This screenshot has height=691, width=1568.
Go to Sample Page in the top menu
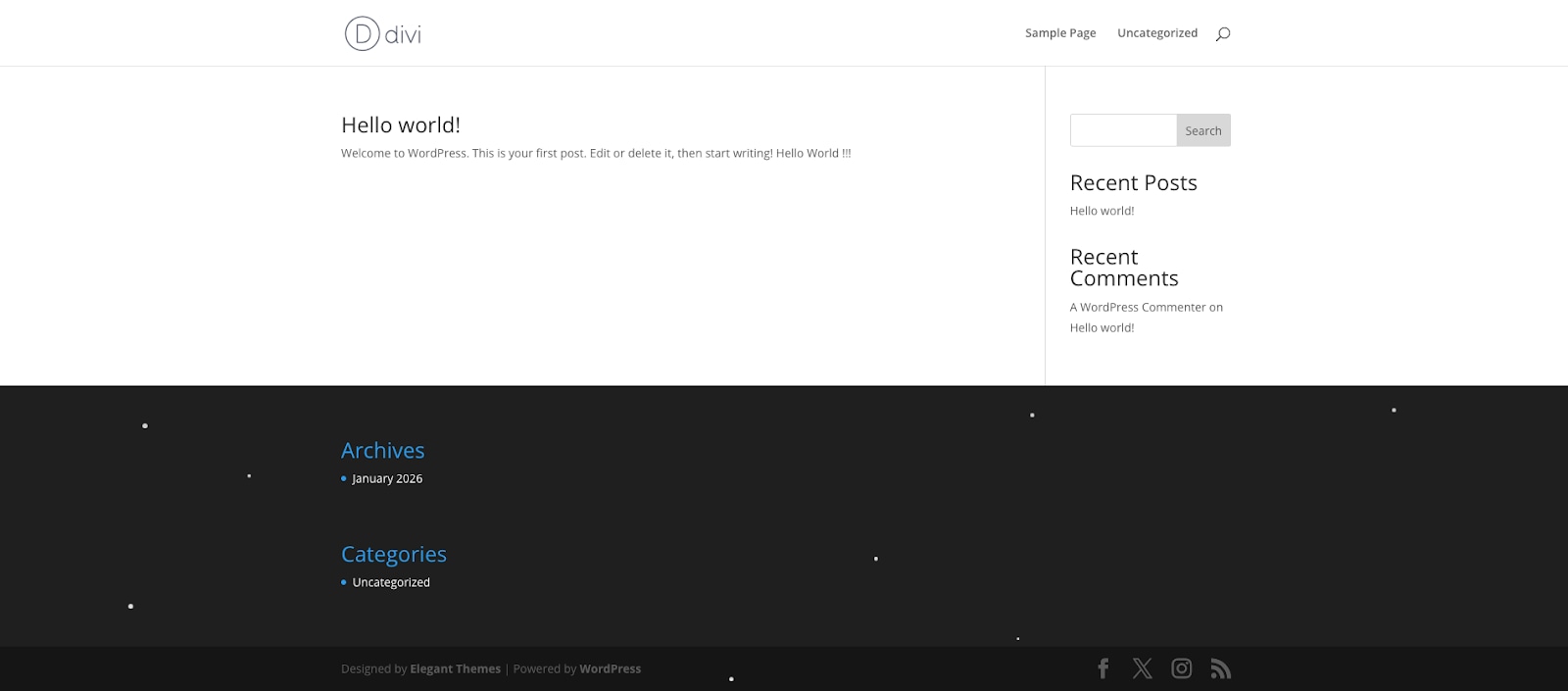(1060, 33)
